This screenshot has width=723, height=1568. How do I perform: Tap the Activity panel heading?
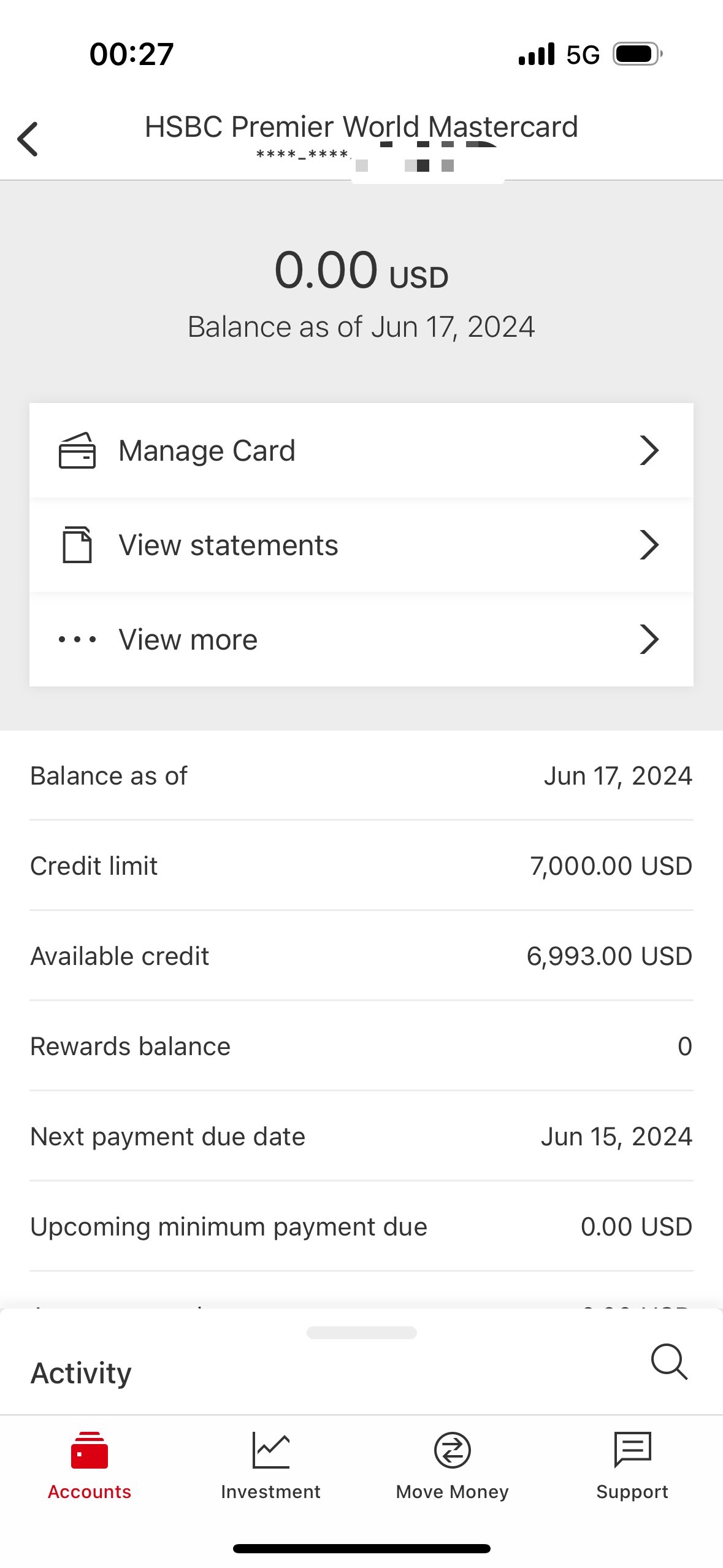[x=81, y=1373]
